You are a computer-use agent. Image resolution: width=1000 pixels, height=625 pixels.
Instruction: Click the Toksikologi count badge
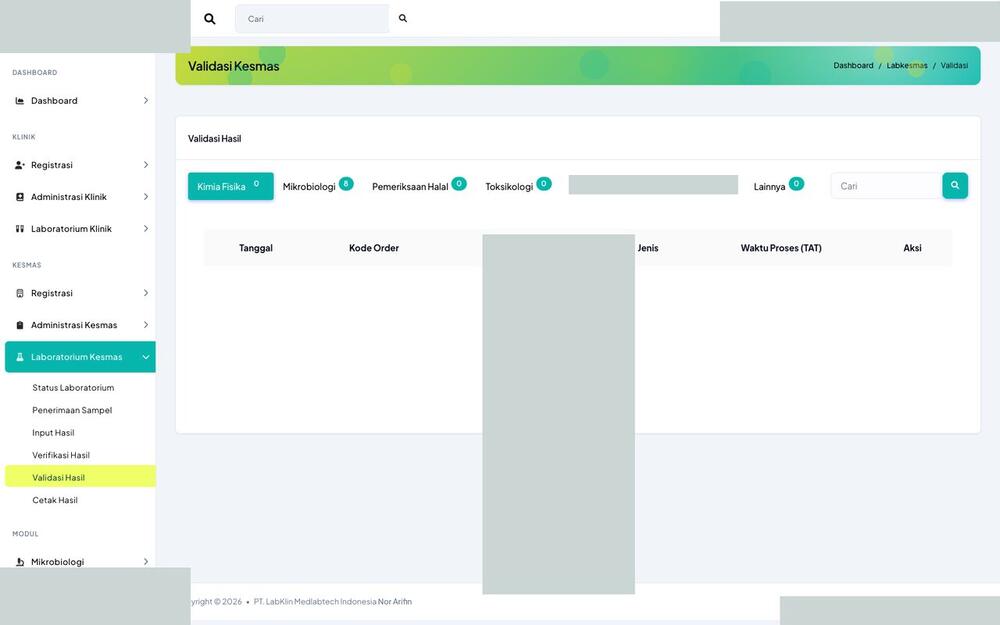543,184
